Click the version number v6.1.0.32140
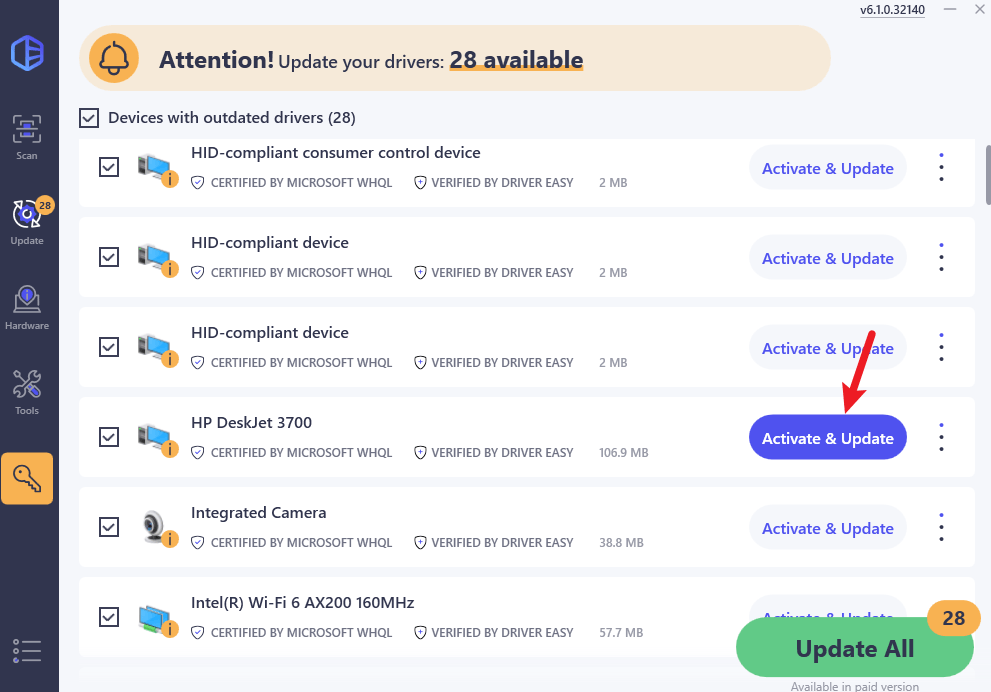This screenshot has width=991, height=692. click(892, 10)
